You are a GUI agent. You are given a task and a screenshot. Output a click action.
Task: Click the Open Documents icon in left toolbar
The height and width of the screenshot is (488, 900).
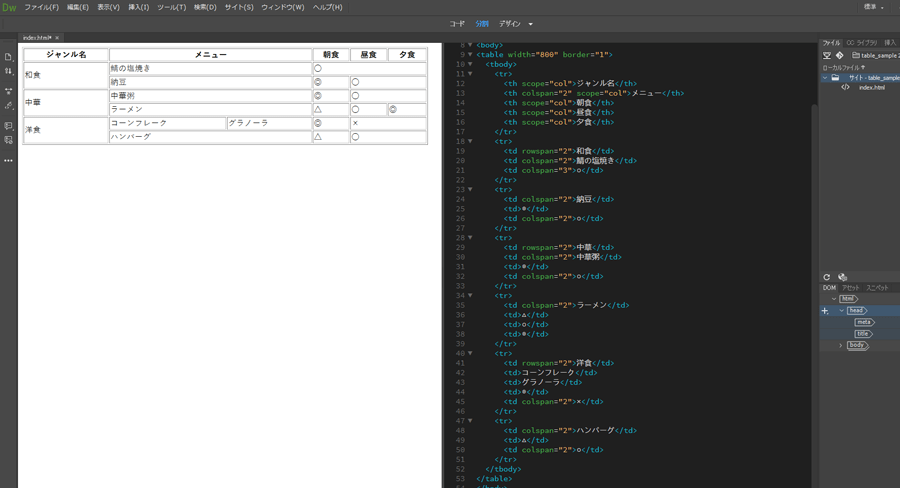(x=8, y=57)
